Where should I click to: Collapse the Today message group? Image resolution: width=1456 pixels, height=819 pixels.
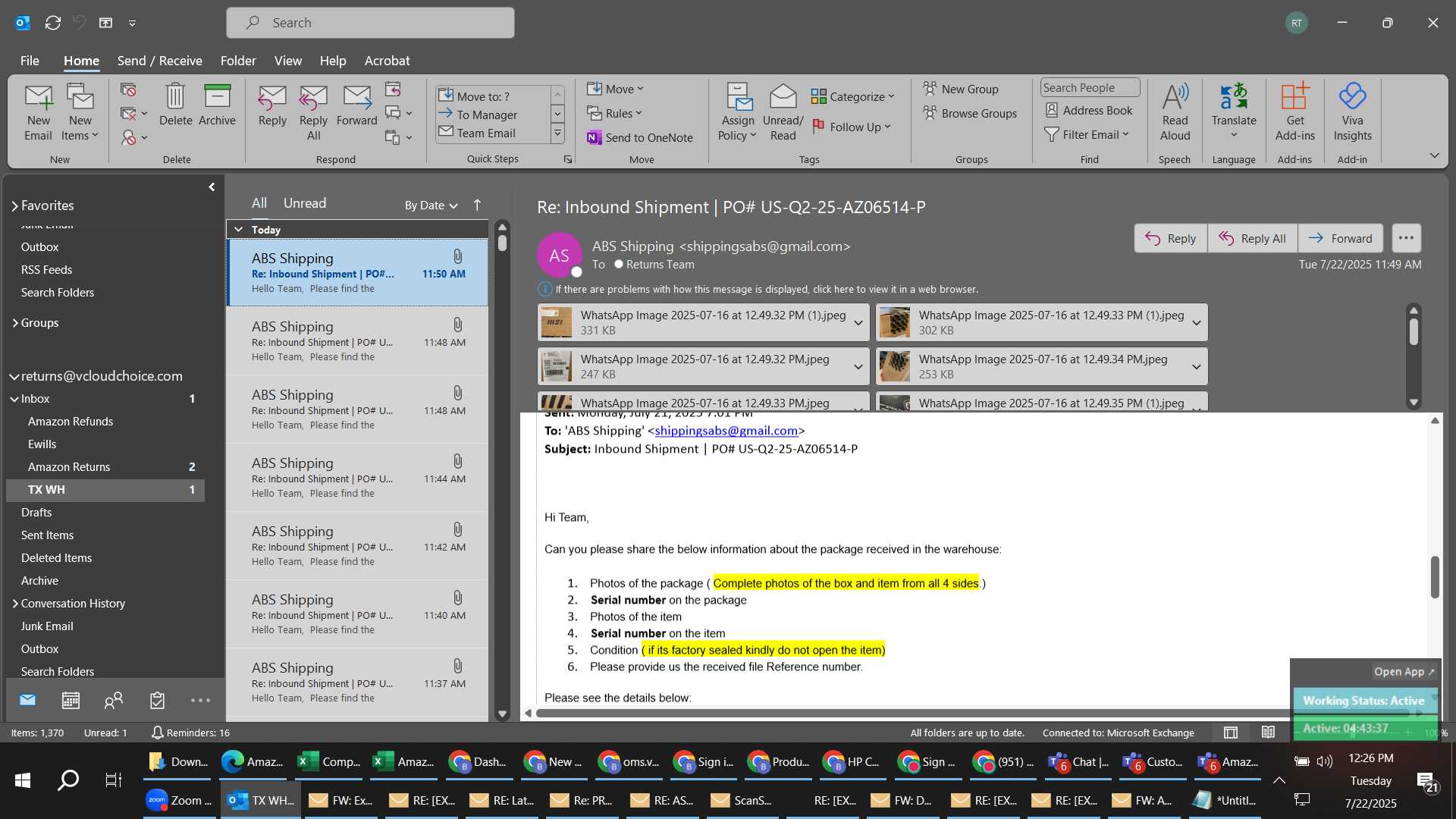click(x=238, y=229)
